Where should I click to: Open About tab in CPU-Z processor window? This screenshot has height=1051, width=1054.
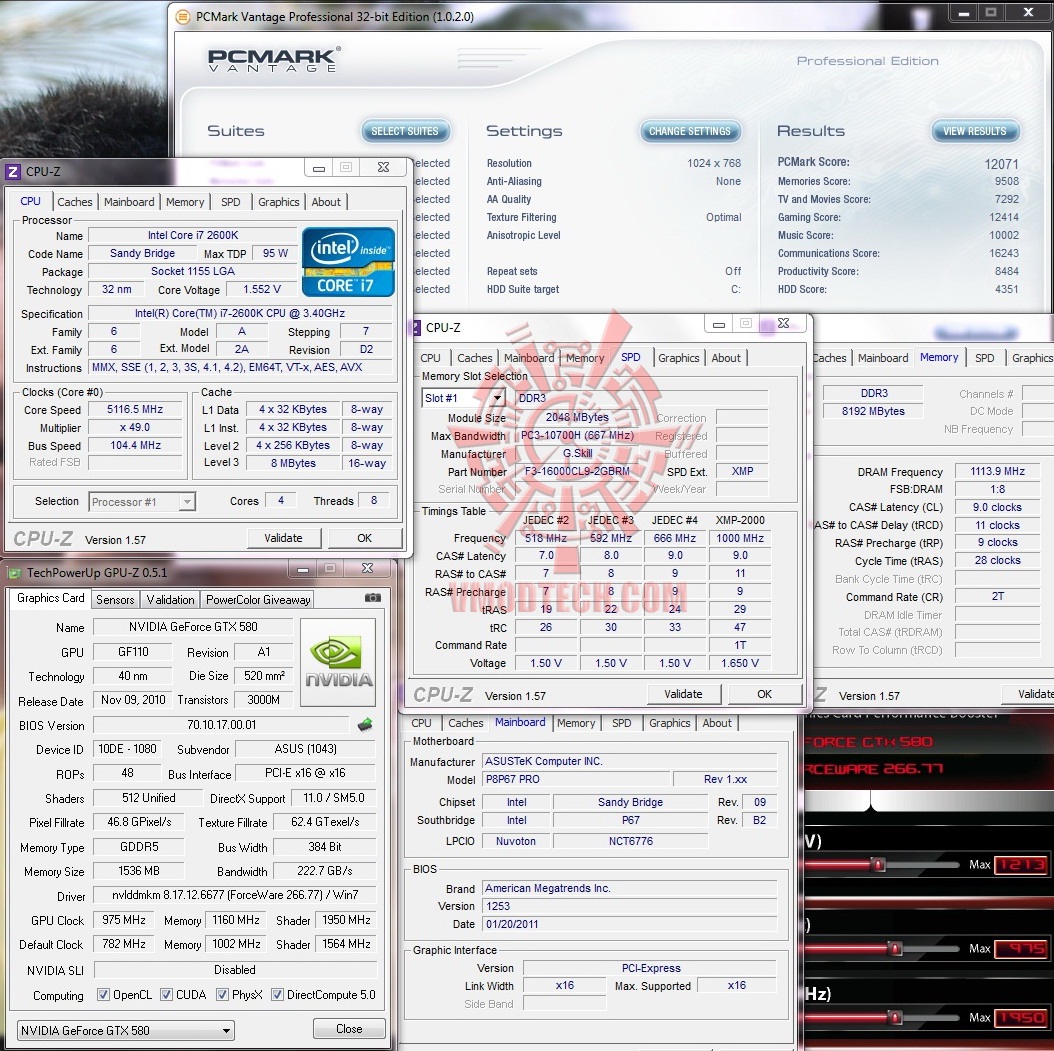pos(326,202)
